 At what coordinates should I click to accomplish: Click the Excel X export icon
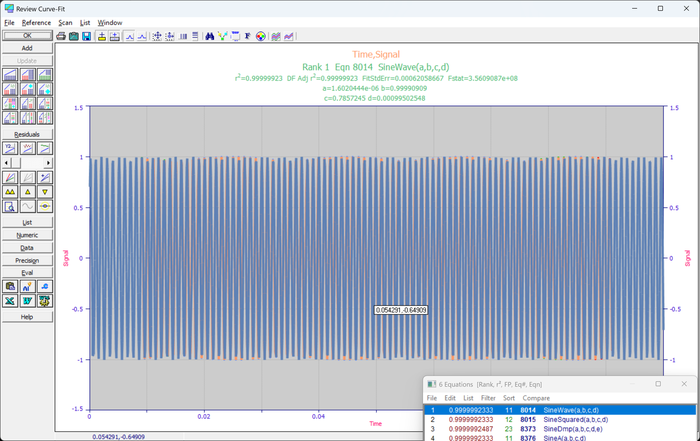(x=10, y=301)
